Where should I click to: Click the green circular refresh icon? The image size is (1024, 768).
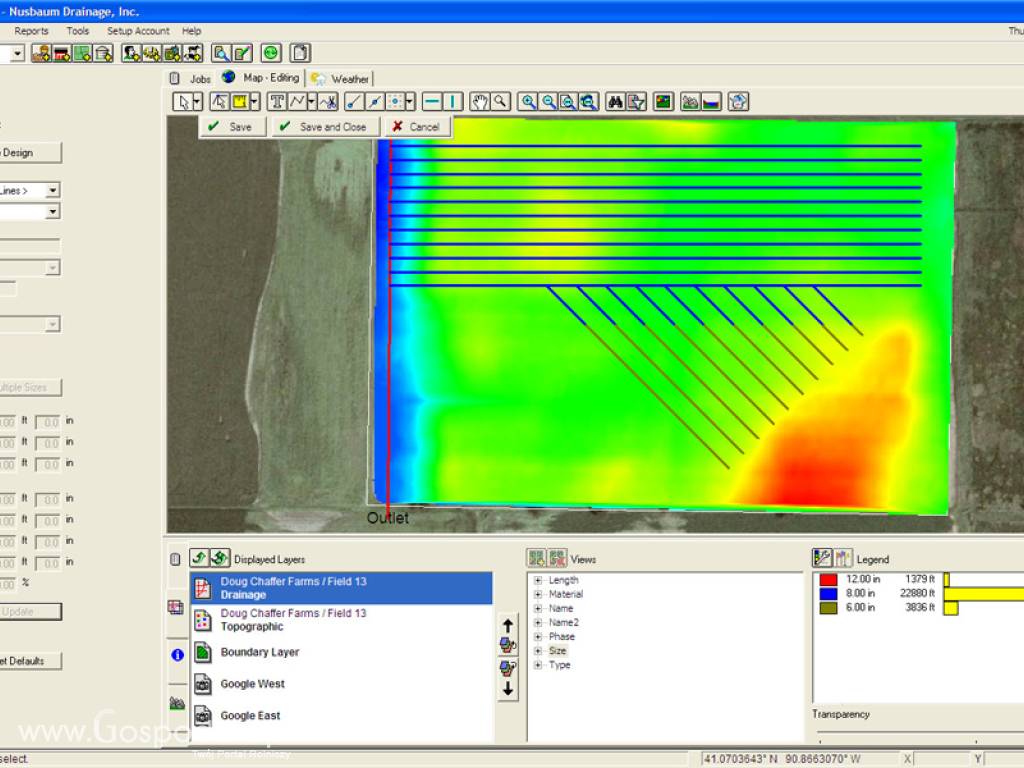pyautogui.click(x=271, y=53)
